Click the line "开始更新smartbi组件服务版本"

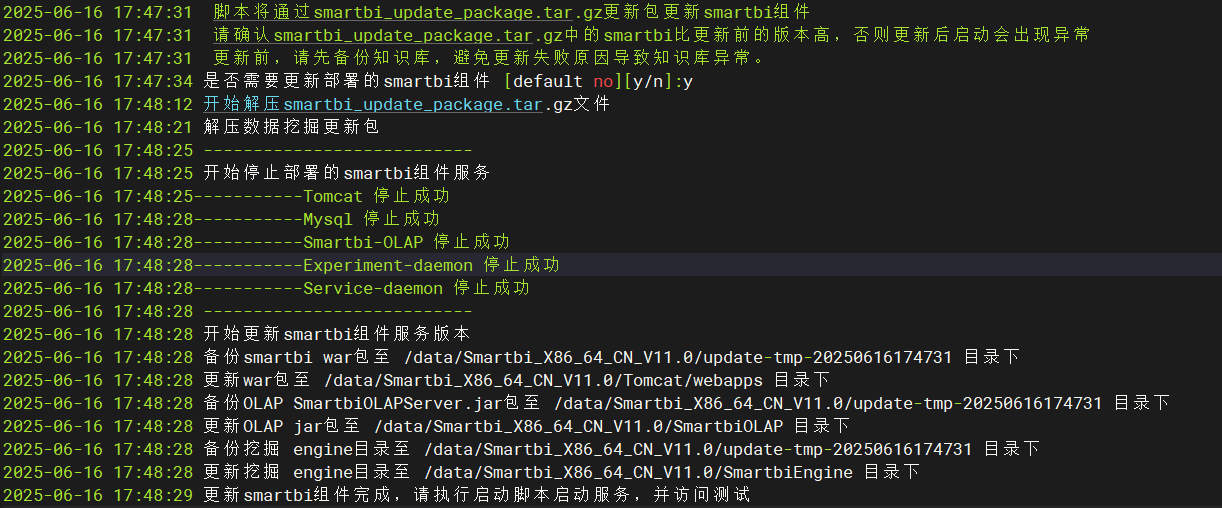coord(336,334)
